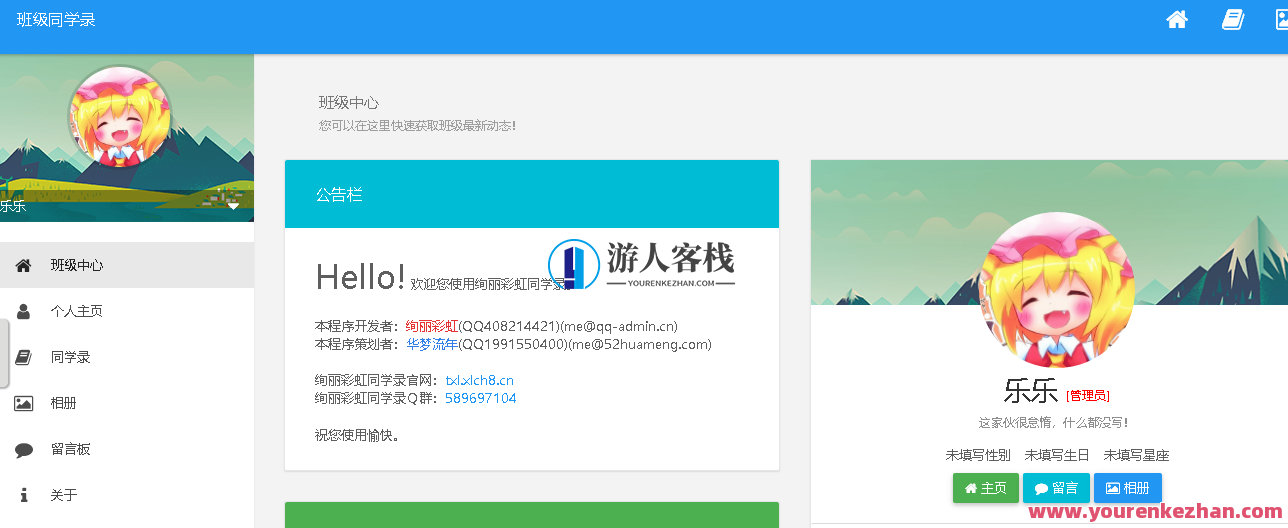Viewport: 1288px width, 528px height.
Task: Click the 公告栏 panel header
Action: [532, 194]
